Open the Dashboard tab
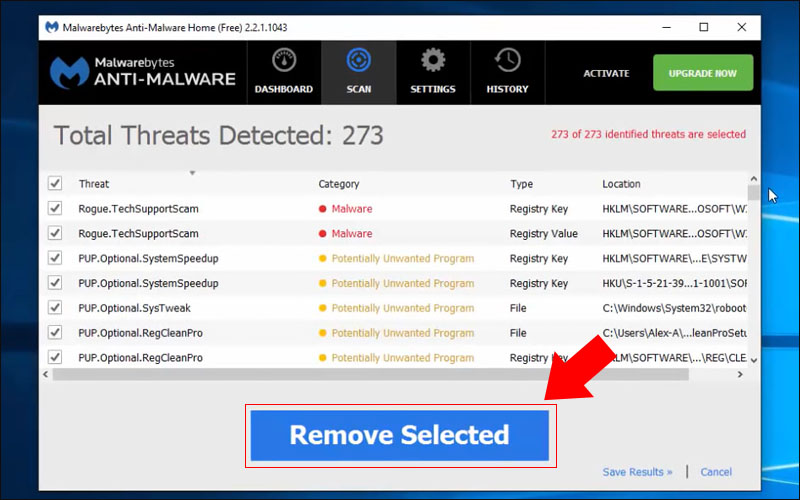Image resolution: width=800 pixels, height=500 pixels. pos(284,72)
